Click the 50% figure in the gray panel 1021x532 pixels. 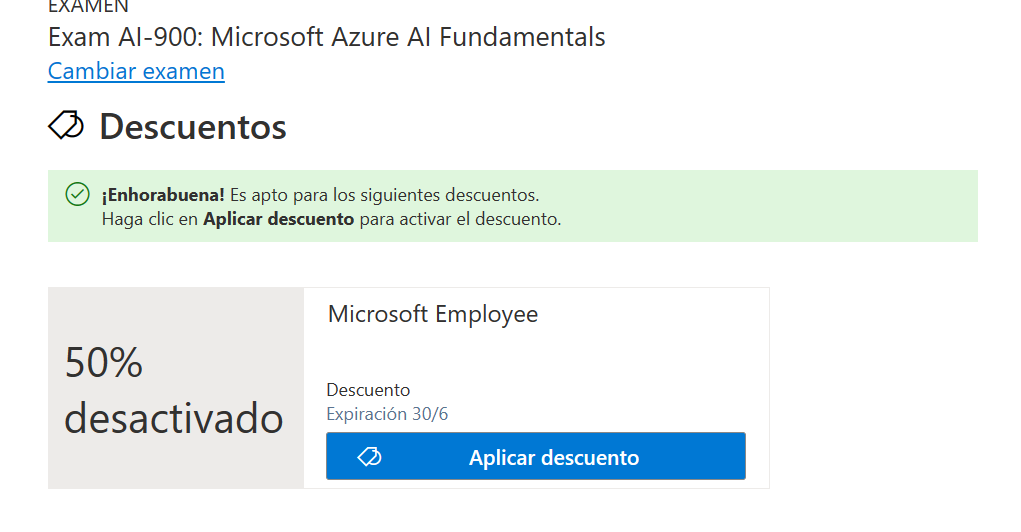[x=104, y=362]
